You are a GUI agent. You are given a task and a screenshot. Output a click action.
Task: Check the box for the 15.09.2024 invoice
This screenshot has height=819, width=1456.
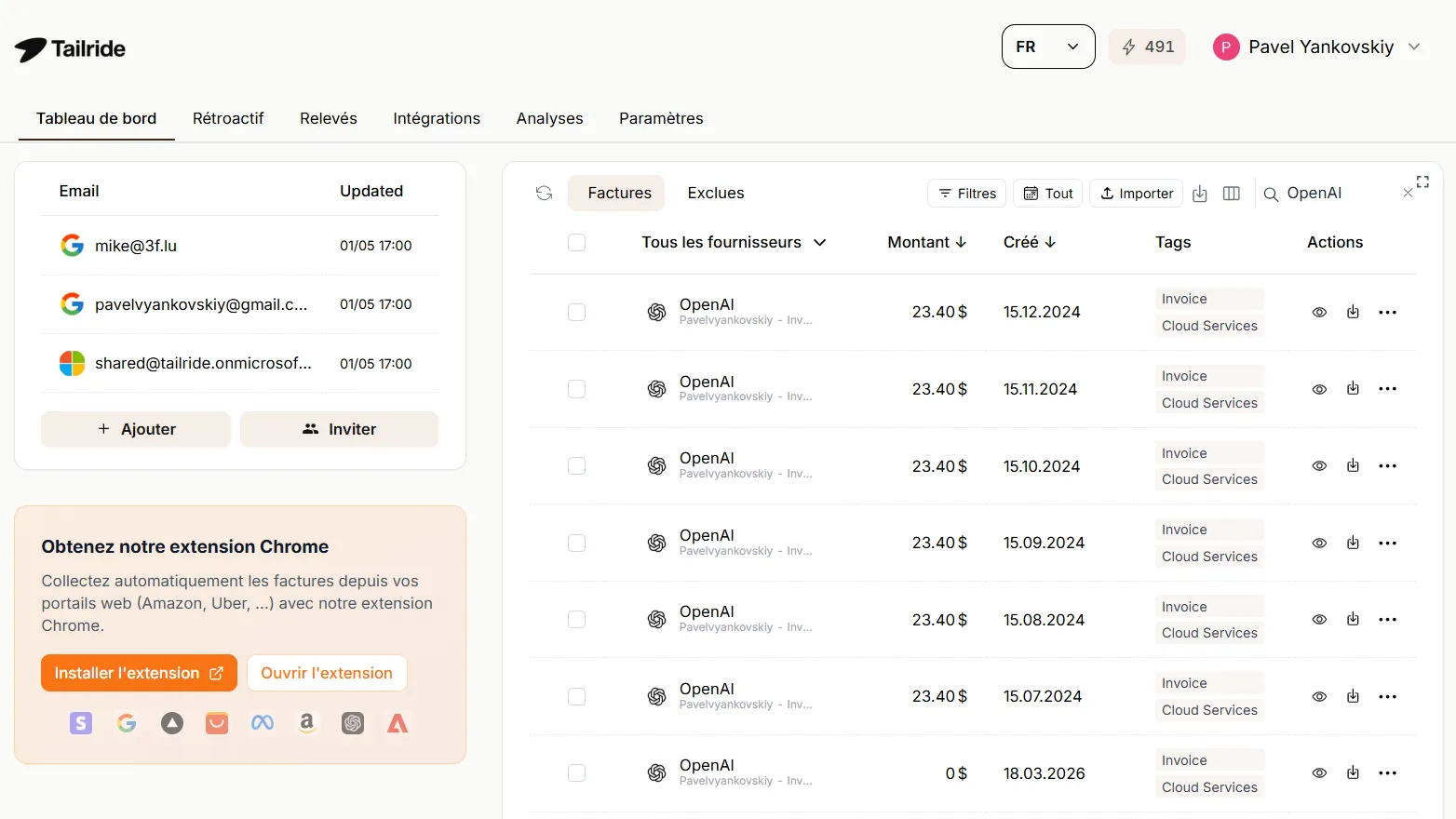(x=576, y=543)
